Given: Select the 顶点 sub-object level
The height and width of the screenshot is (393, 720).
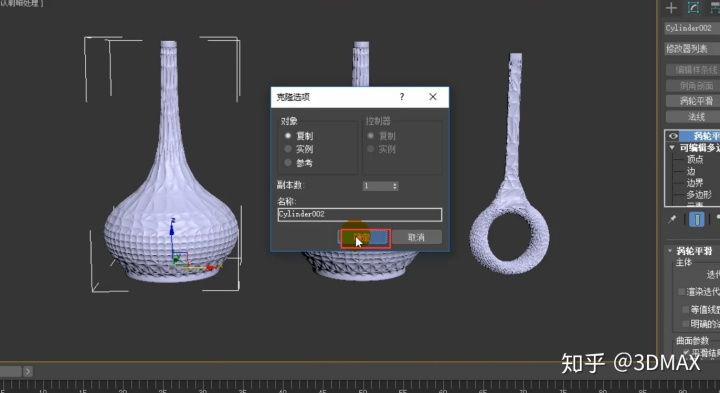Looking at the screenshot, I should point(695,159).
